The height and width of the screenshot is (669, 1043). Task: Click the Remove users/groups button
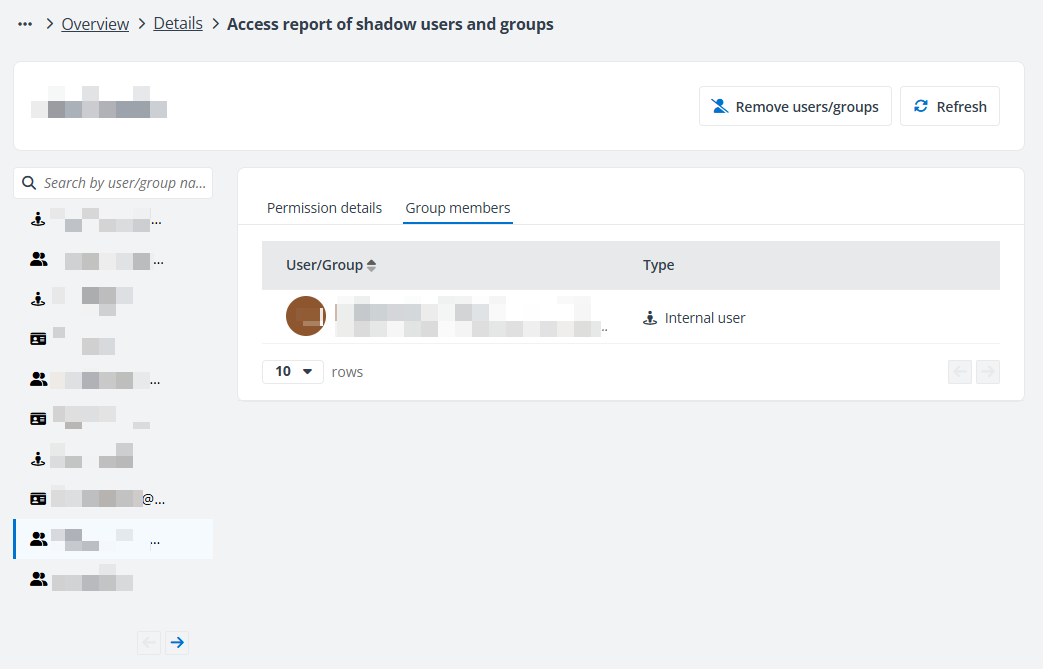coord(795,105)
